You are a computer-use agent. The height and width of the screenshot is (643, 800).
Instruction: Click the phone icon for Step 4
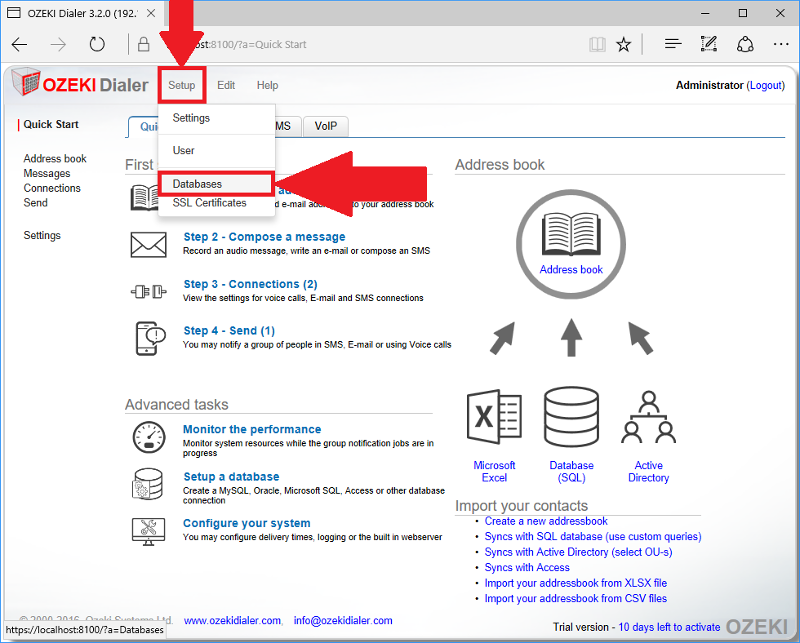click(148, 338)
